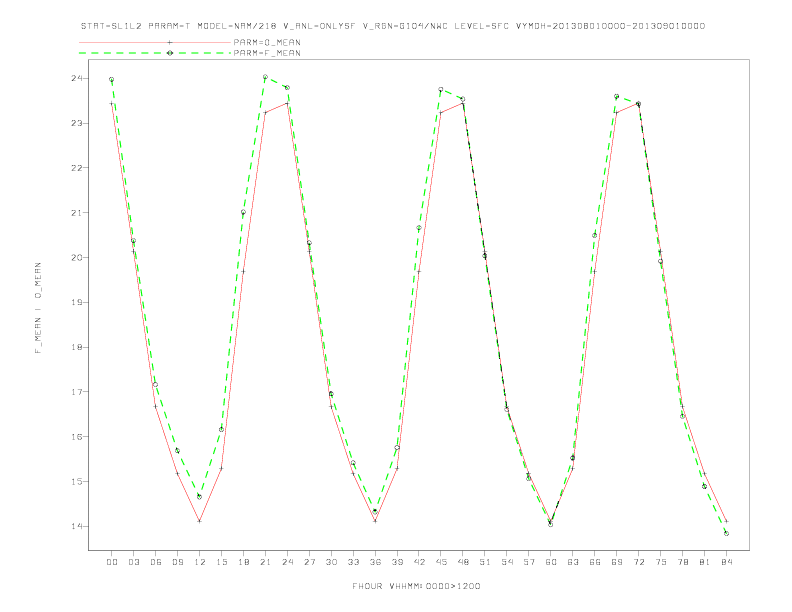Click x-axis forecast hour label 39
Screen dimensions: 792x612
[398, 562]
